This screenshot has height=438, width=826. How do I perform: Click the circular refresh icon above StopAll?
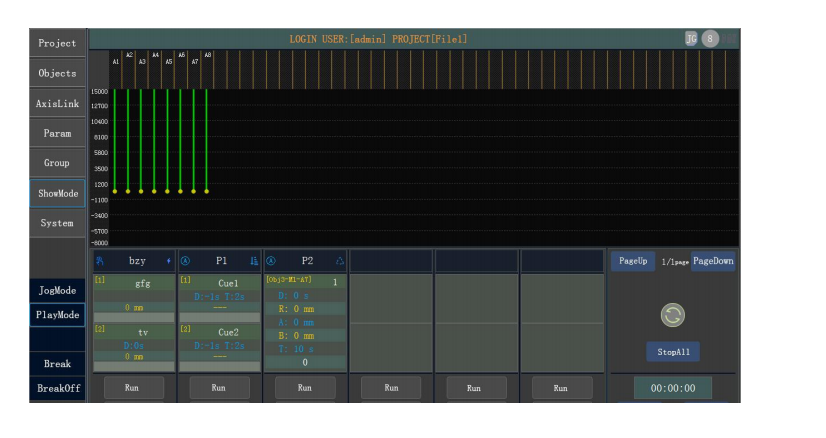pos(672,315)
